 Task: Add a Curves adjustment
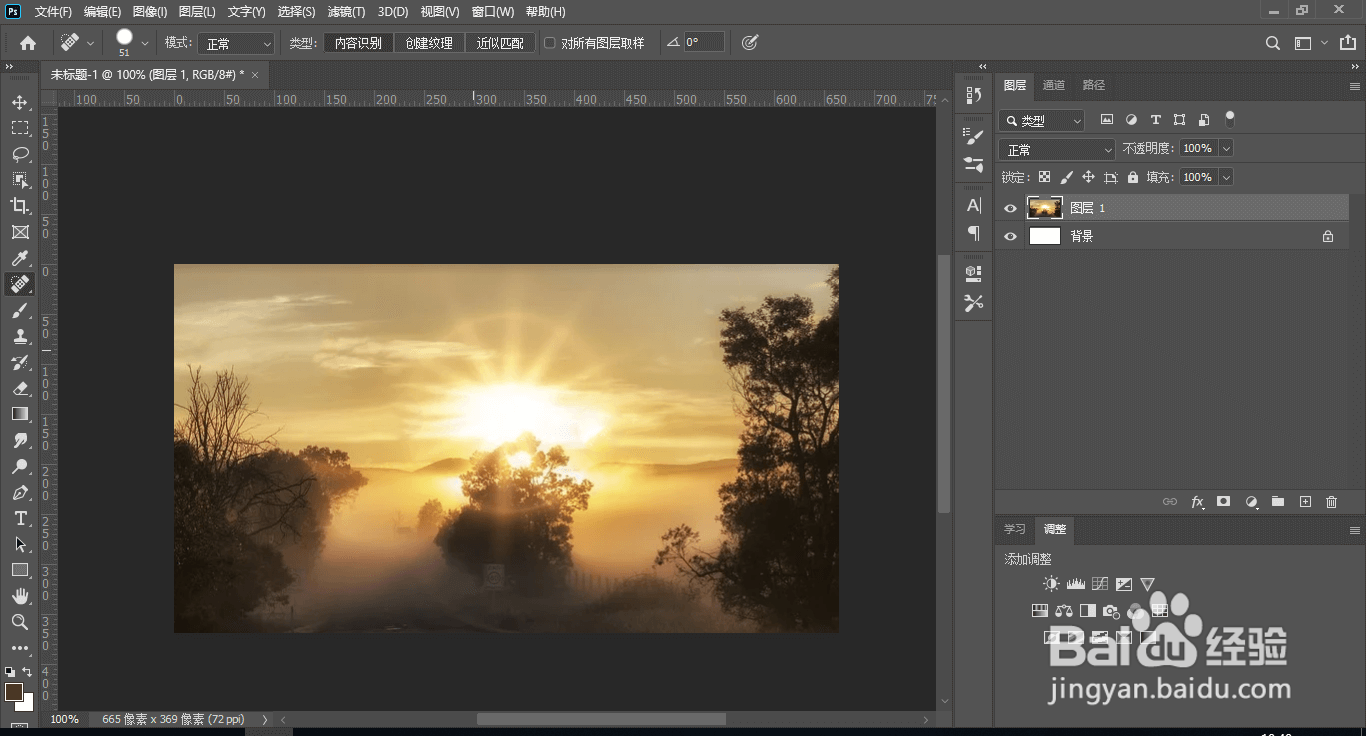click(x=1100, y=584)
